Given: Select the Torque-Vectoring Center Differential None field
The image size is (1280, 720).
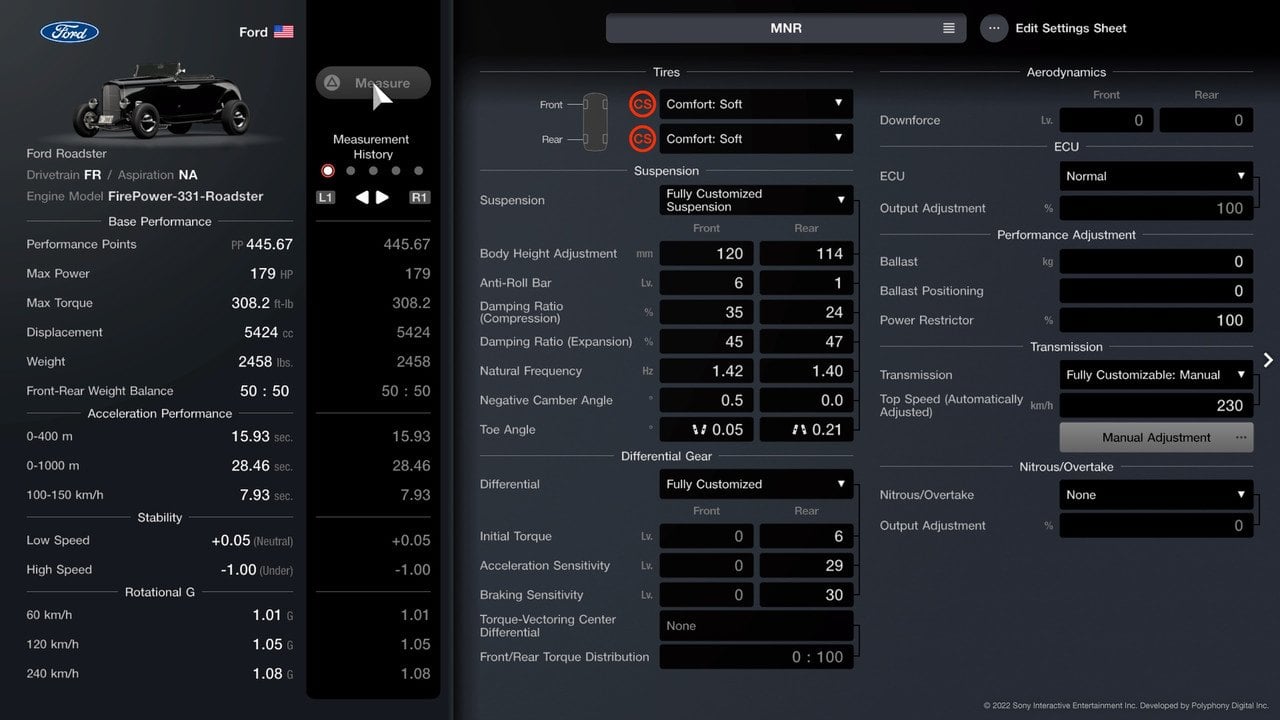Looking at the screenshot, I should tap(756, 626).
